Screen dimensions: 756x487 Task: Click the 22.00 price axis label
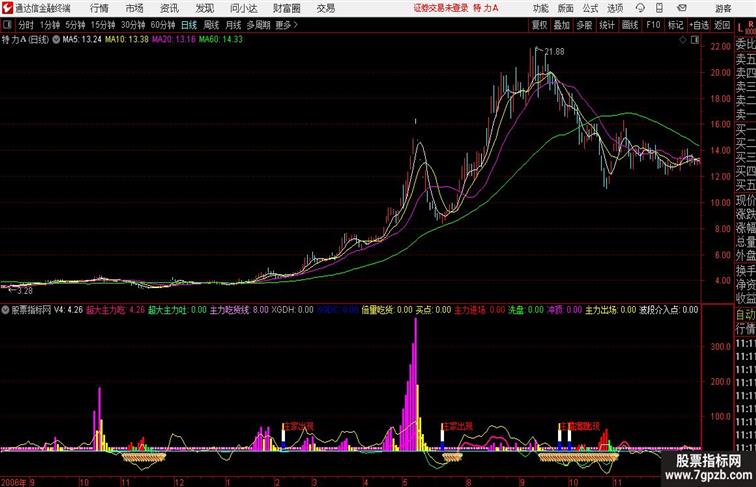coord(720,47)
